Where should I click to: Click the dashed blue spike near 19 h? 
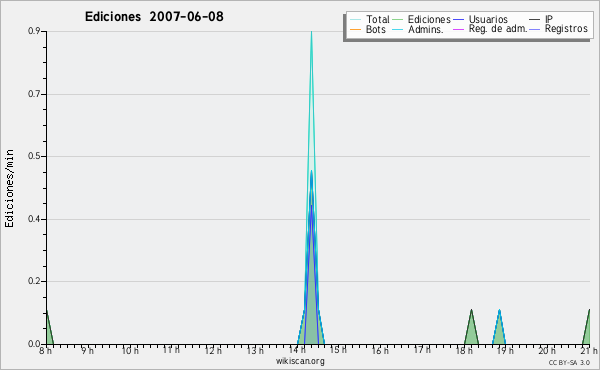[x=499, y=328]
